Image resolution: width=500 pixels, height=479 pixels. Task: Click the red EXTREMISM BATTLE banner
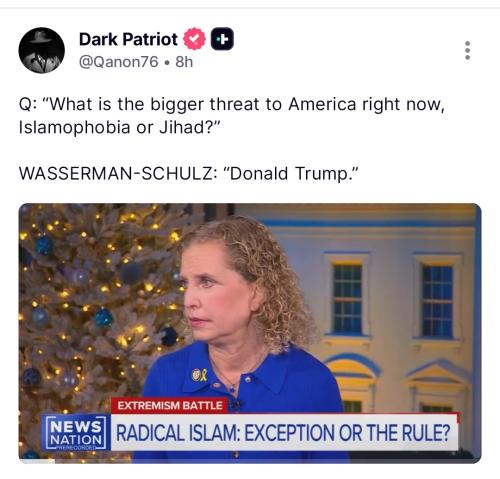(170, 406)
